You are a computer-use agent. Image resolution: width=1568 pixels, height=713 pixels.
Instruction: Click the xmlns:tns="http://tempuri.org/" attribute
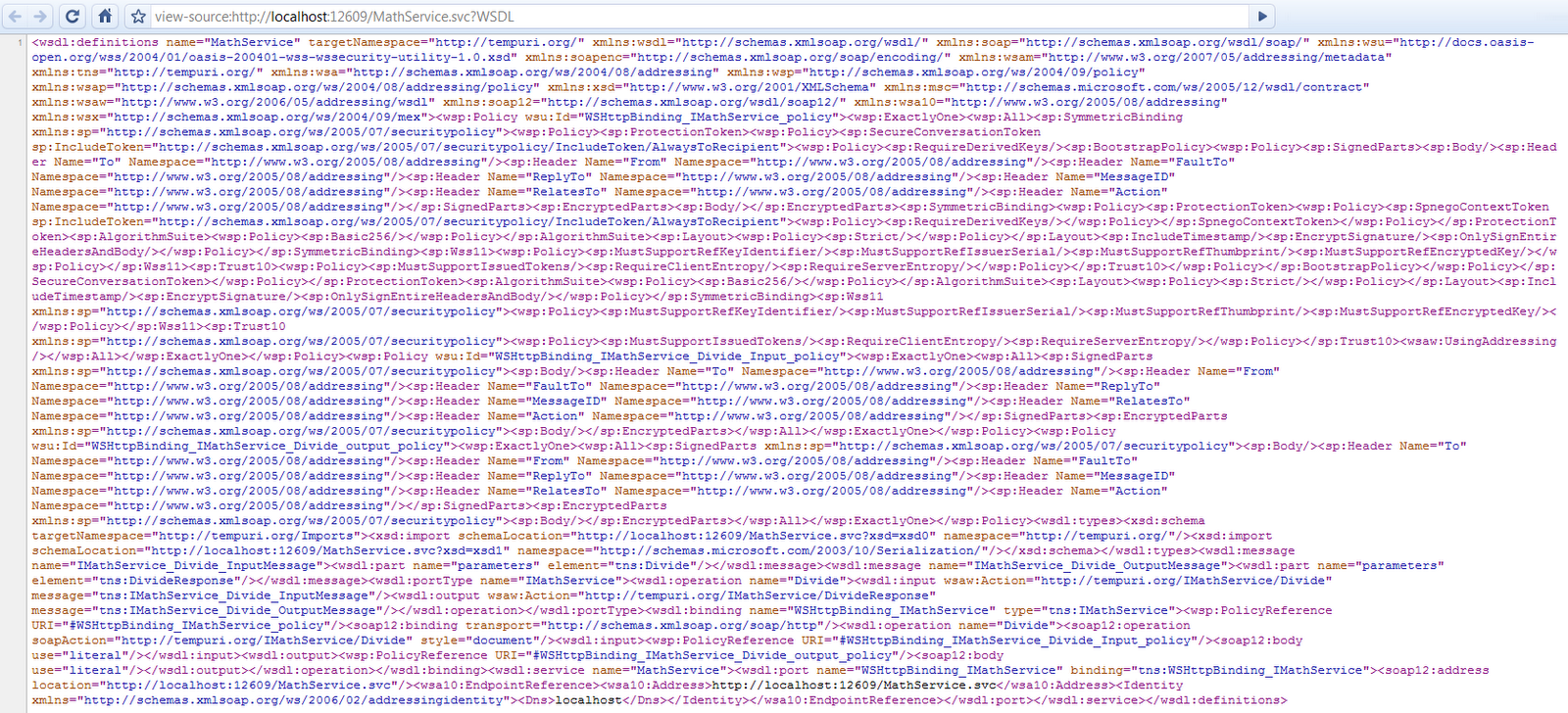(147, 71)
